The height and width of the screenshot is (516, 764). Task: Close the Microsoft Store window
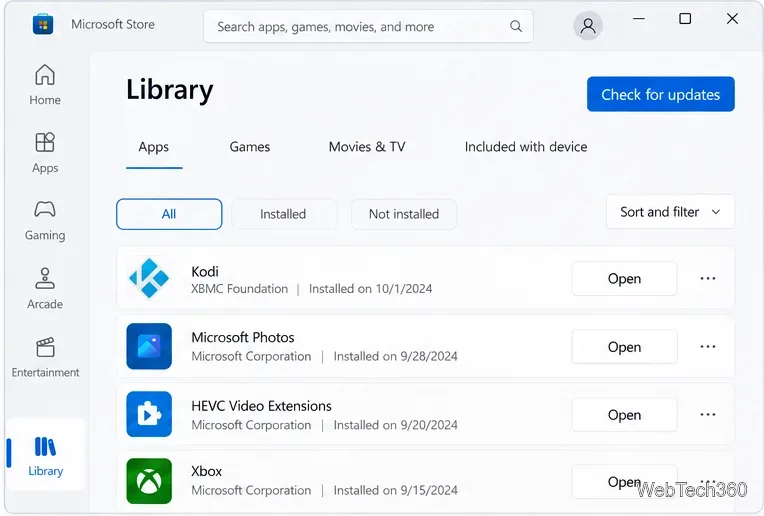click(732, 19)
